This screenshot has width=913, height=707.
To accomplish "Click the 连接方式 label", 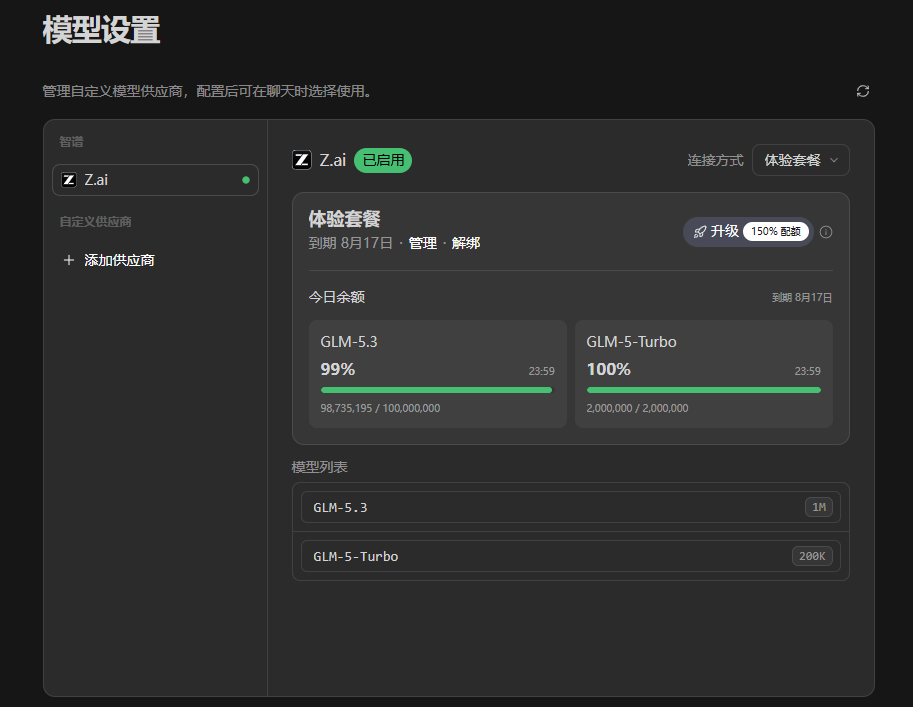I will click(715, 160).
